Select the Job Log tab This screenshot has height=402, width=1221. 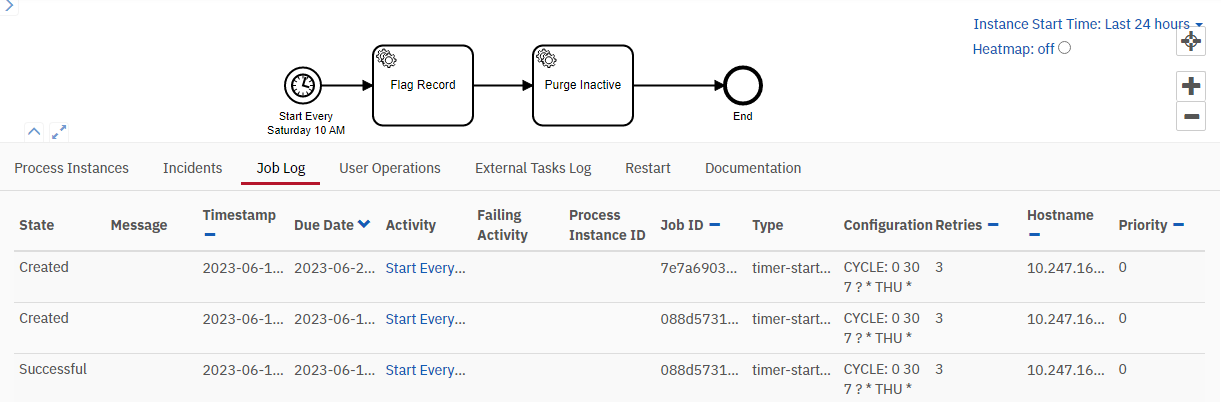[x=281, y=168]
